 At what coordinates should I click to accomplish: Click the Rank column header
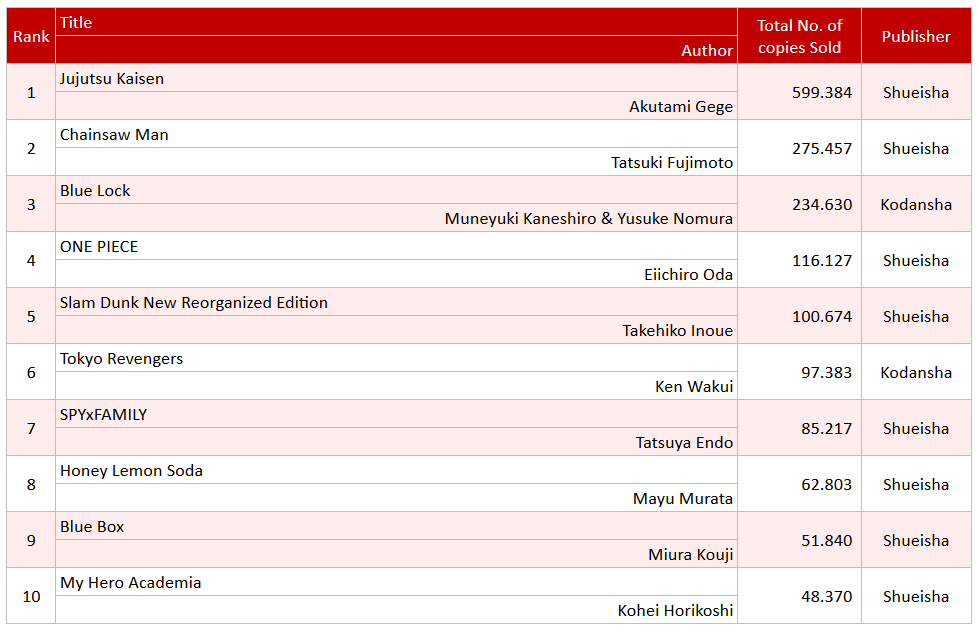coord(31,36)
